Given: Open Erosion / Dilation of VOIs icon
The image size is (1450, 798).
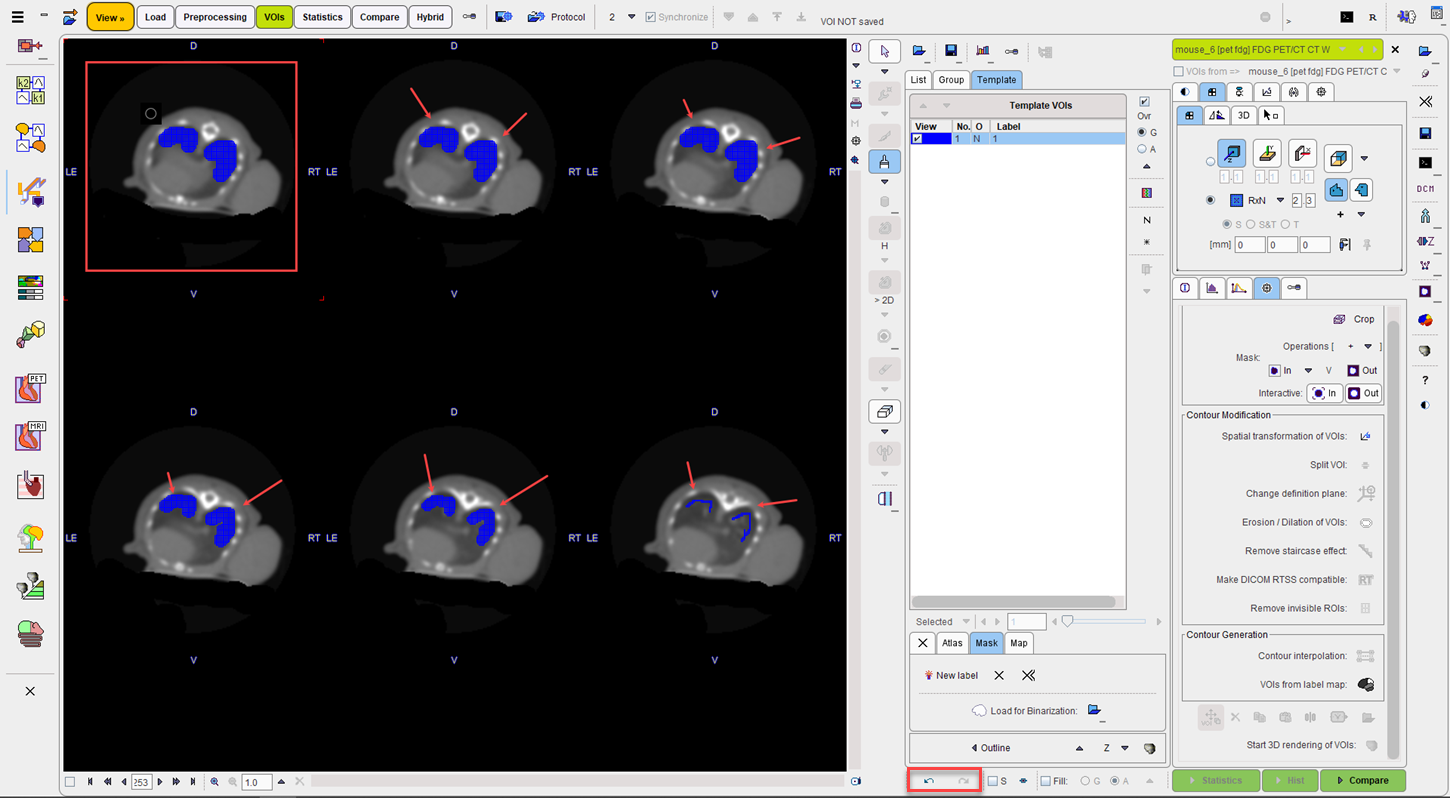Looking at the screenshot, I should (1365, 522).
